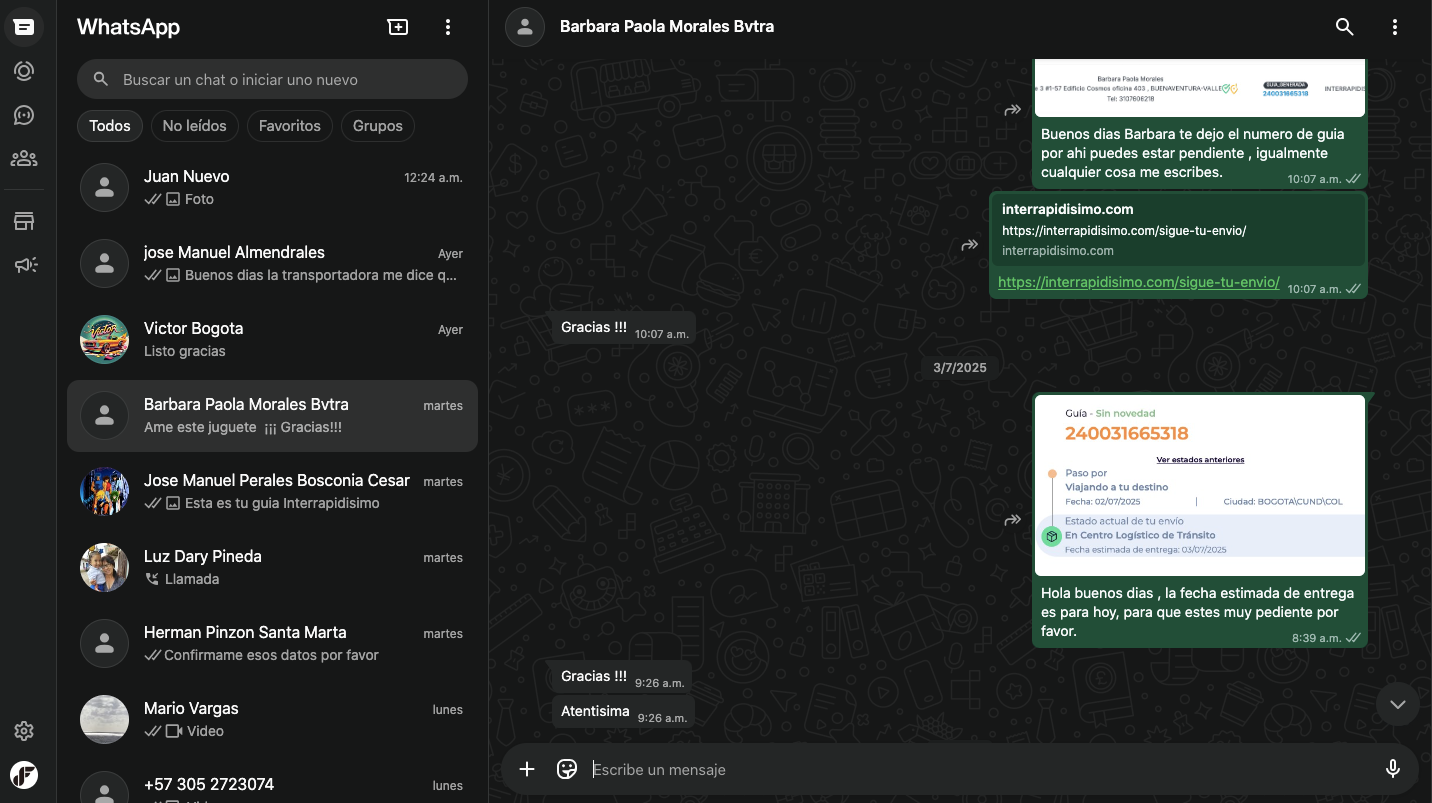Viewport: 1432px width, 803px height.
Task: Open Victor Bogota chat
Action: 272,339
